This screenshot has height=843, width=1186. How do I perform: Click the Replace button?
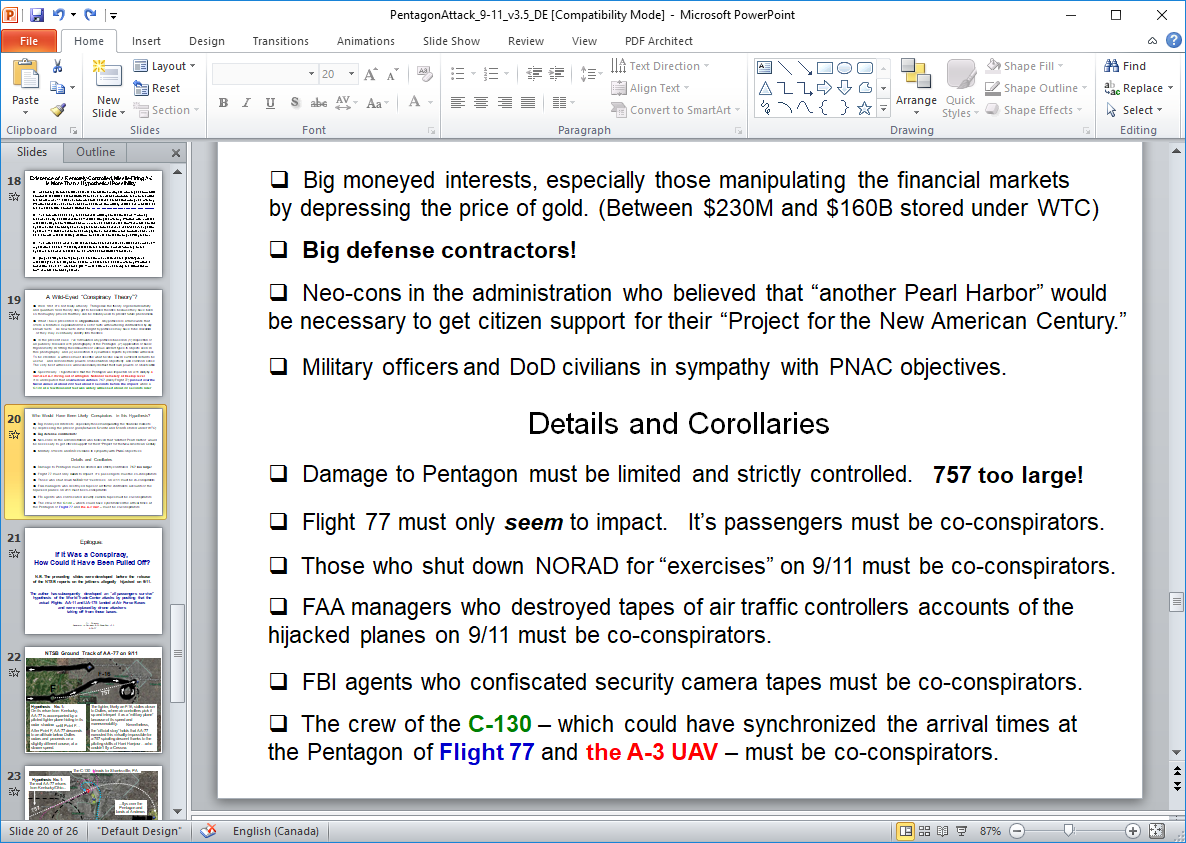[1138, 88]
